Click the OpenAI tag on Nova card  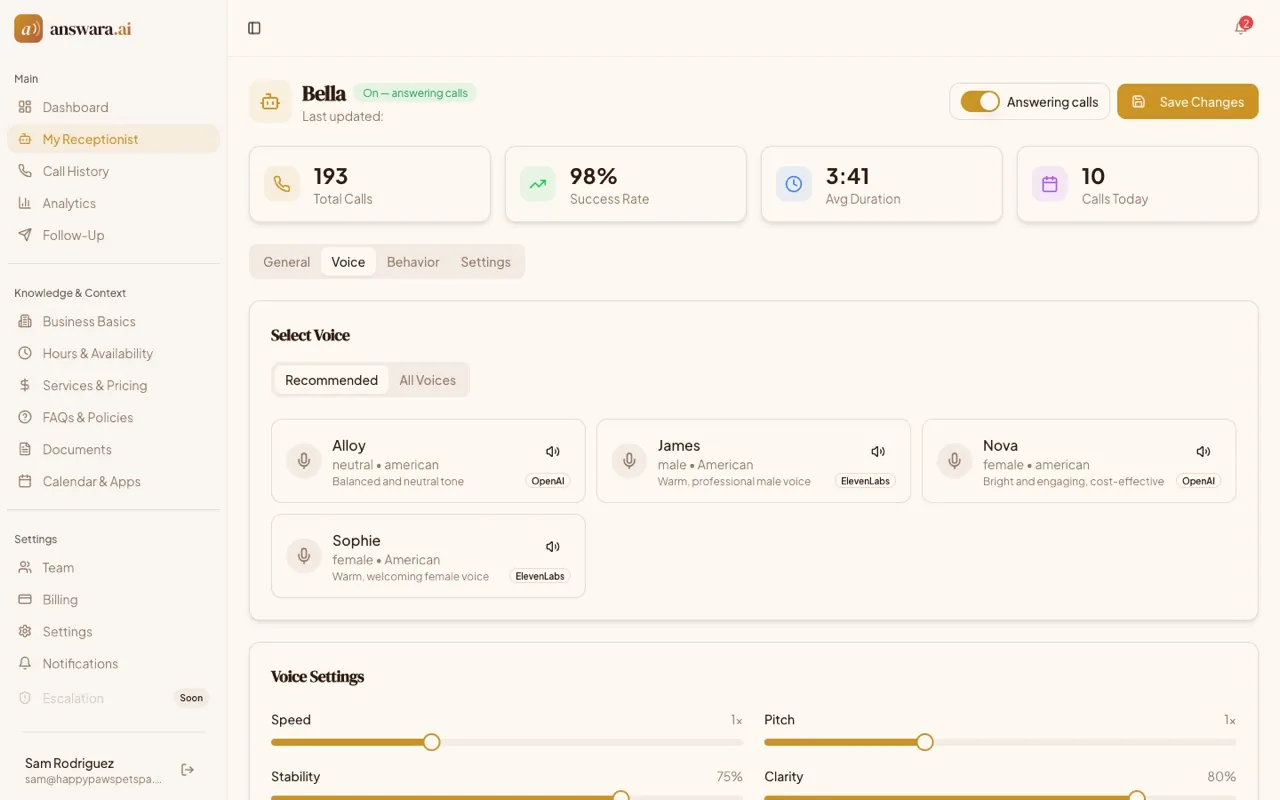(x=1198, y=481)
